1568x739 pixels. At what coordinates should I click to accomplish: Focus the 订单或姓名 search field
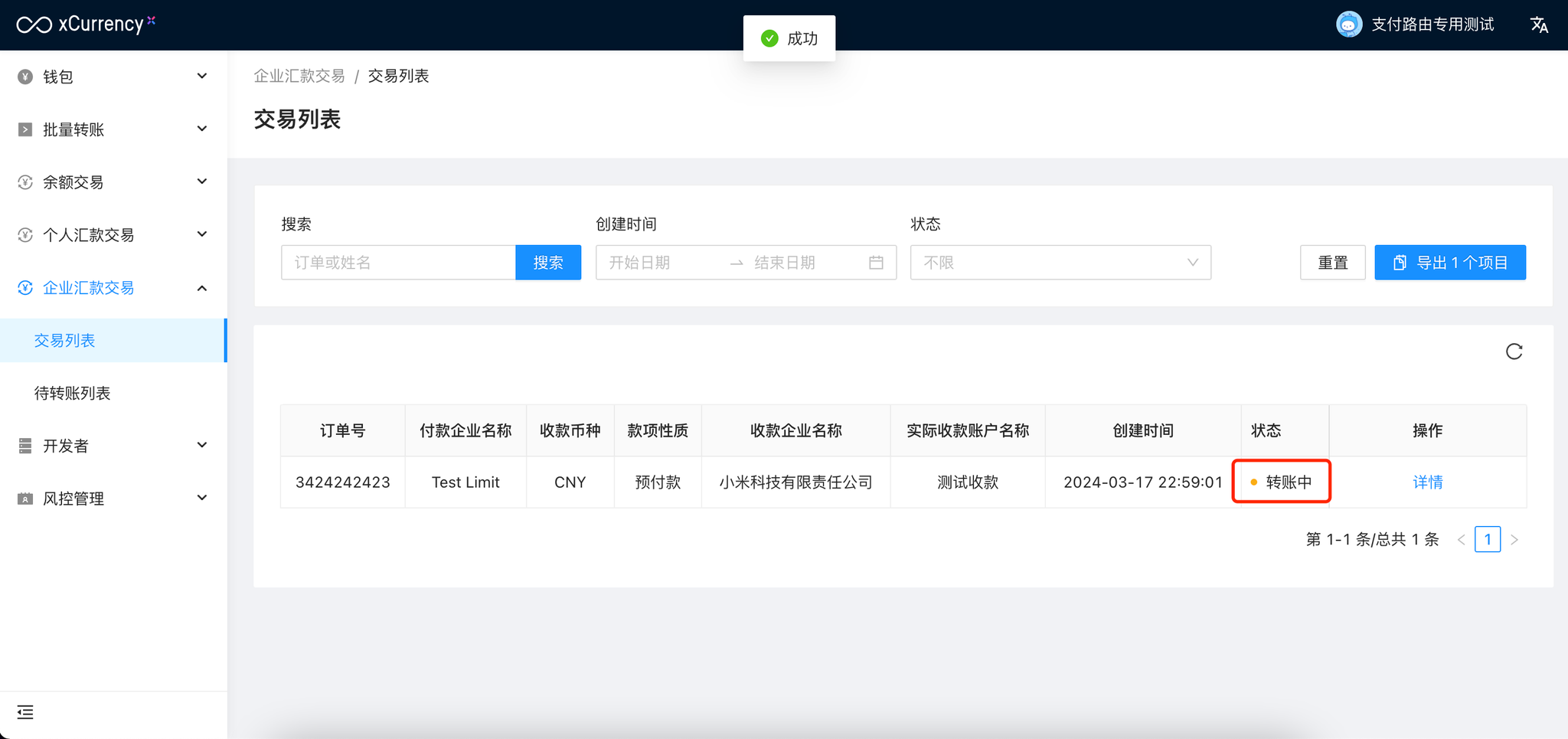tap(398, 263)
